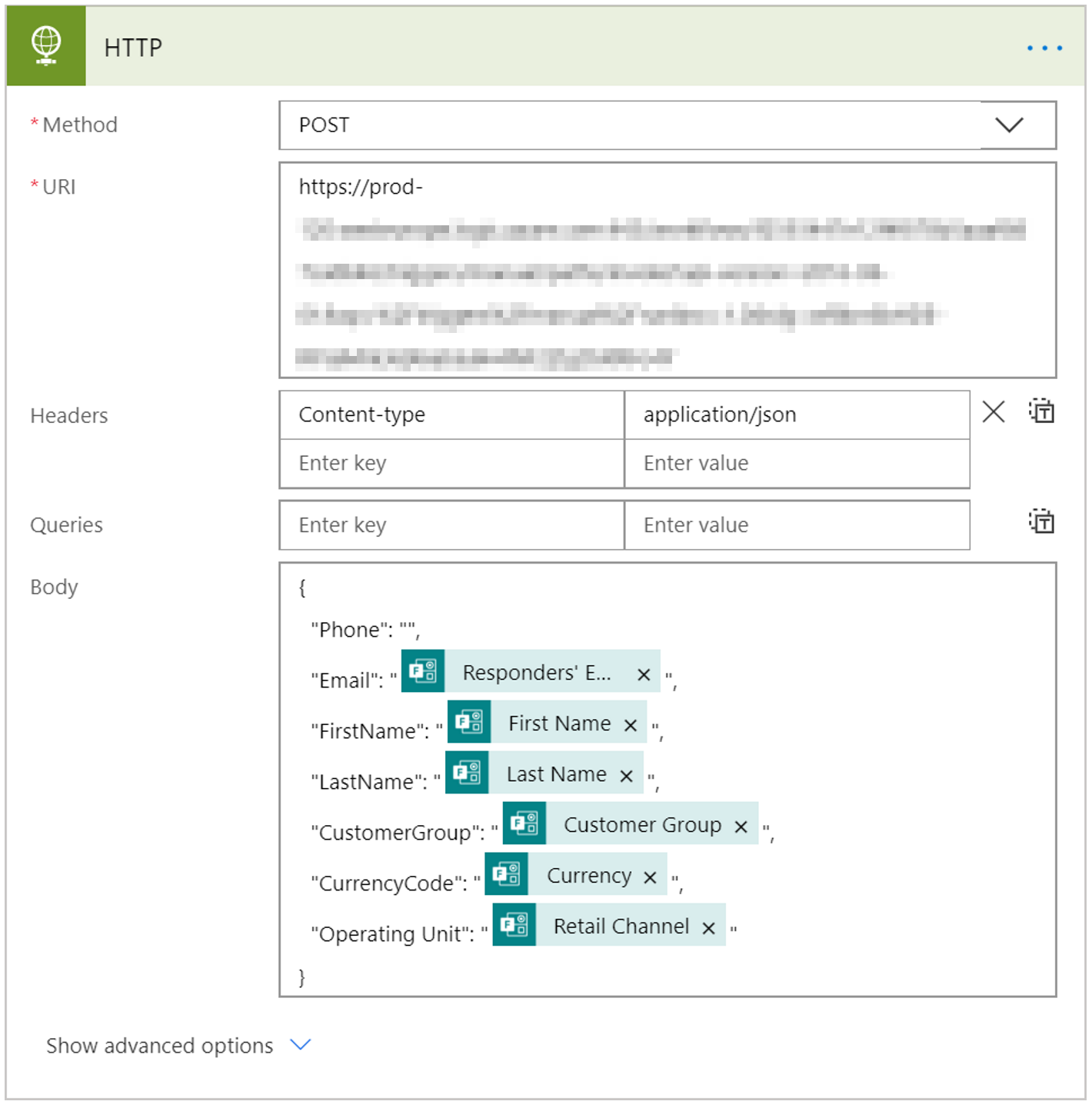Click the HTTP action title
The height and width of the screenshot is (1108, 1092).
click(133, 48)
